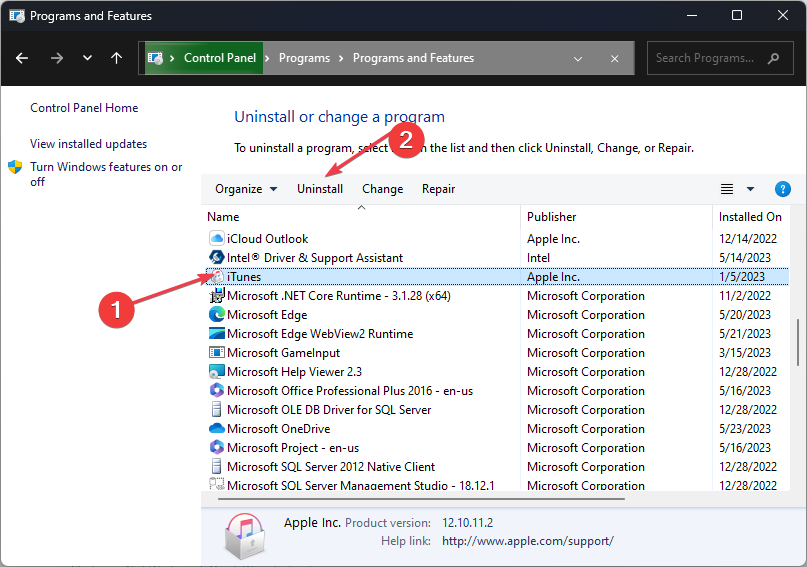
Task: Click the Microsoft GameInput icon
Action: 217,352
